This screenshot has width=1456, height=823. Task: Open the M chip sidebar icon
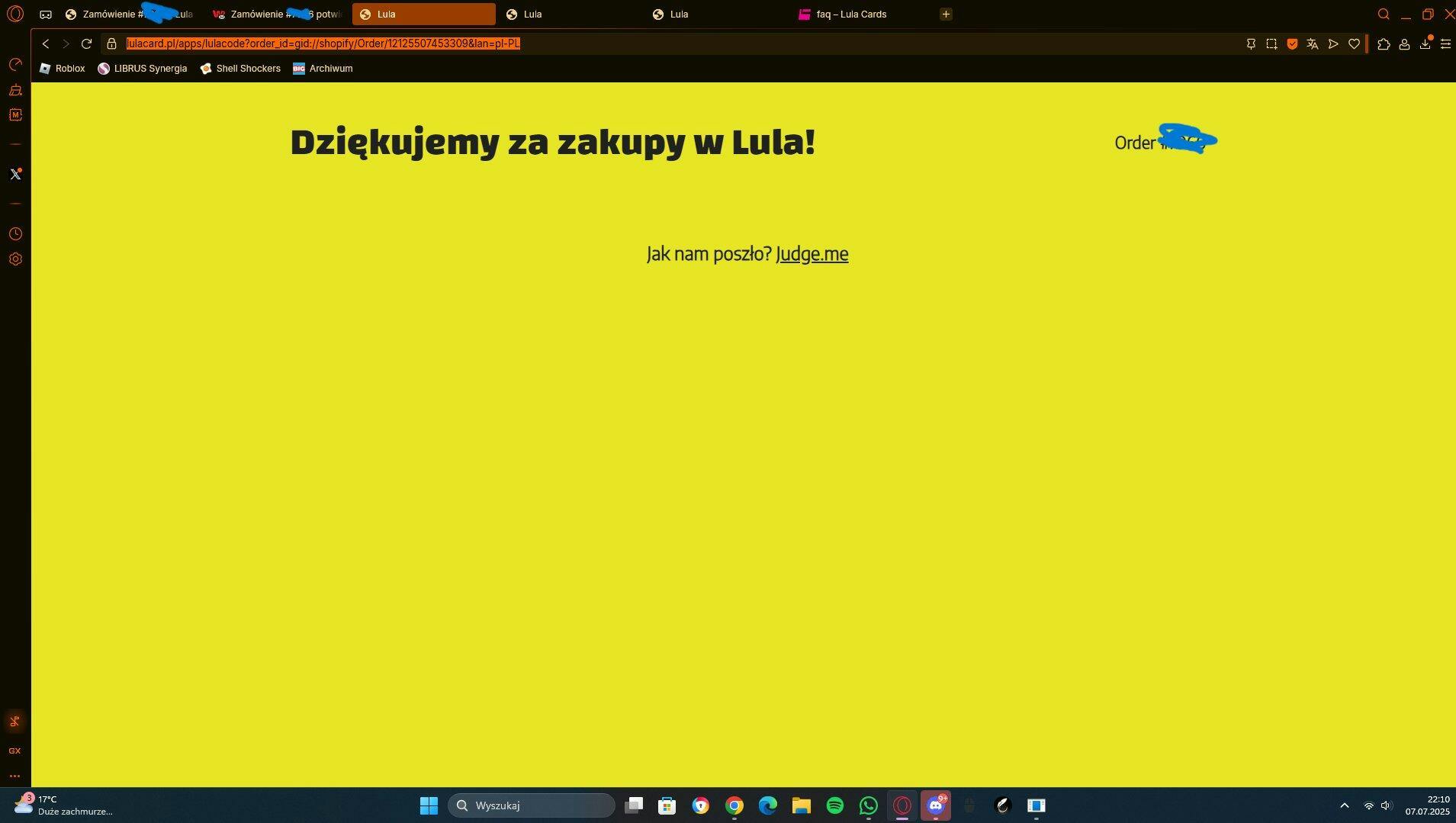(x=15, y=115)
